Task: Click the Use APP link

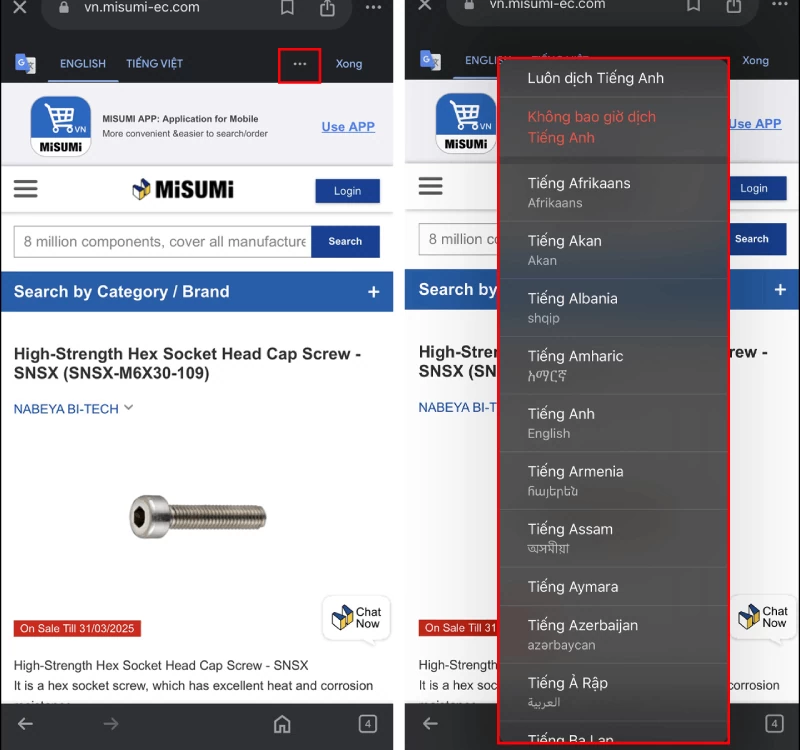Action: tap(348, 124)
